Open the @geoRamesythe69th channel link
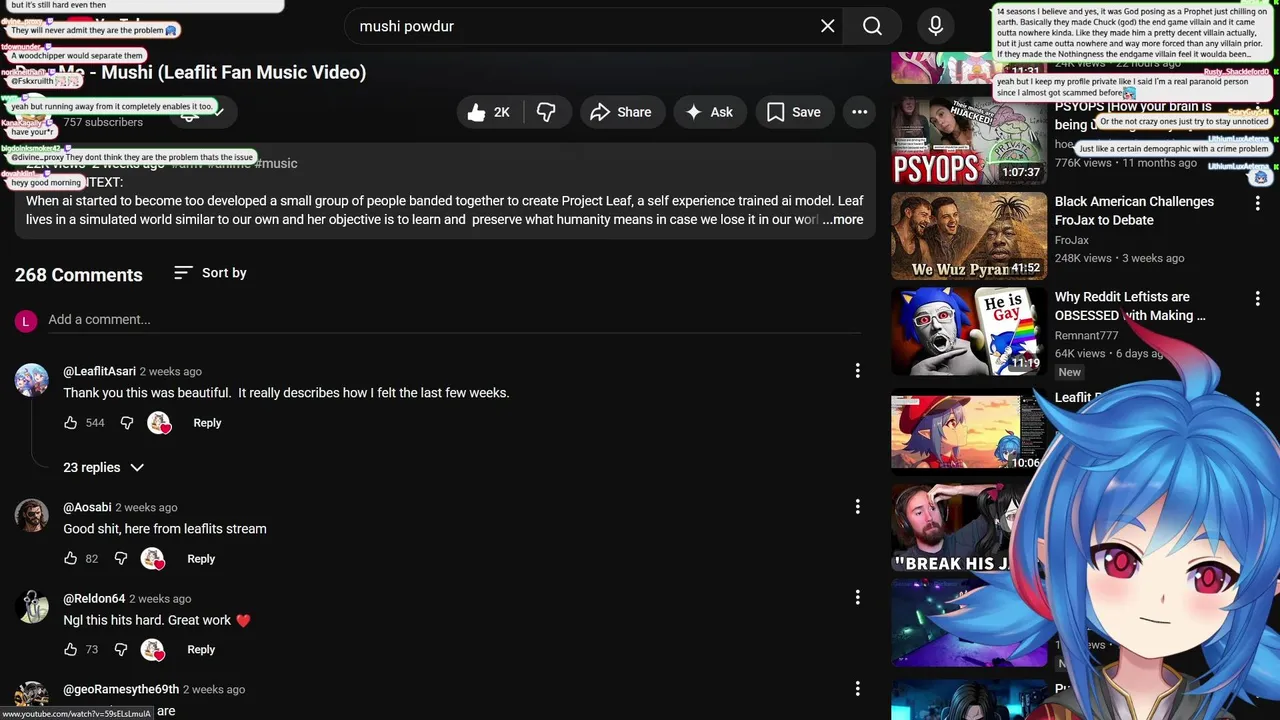This screenshot has height=720, width=1280. coord(121,689)
